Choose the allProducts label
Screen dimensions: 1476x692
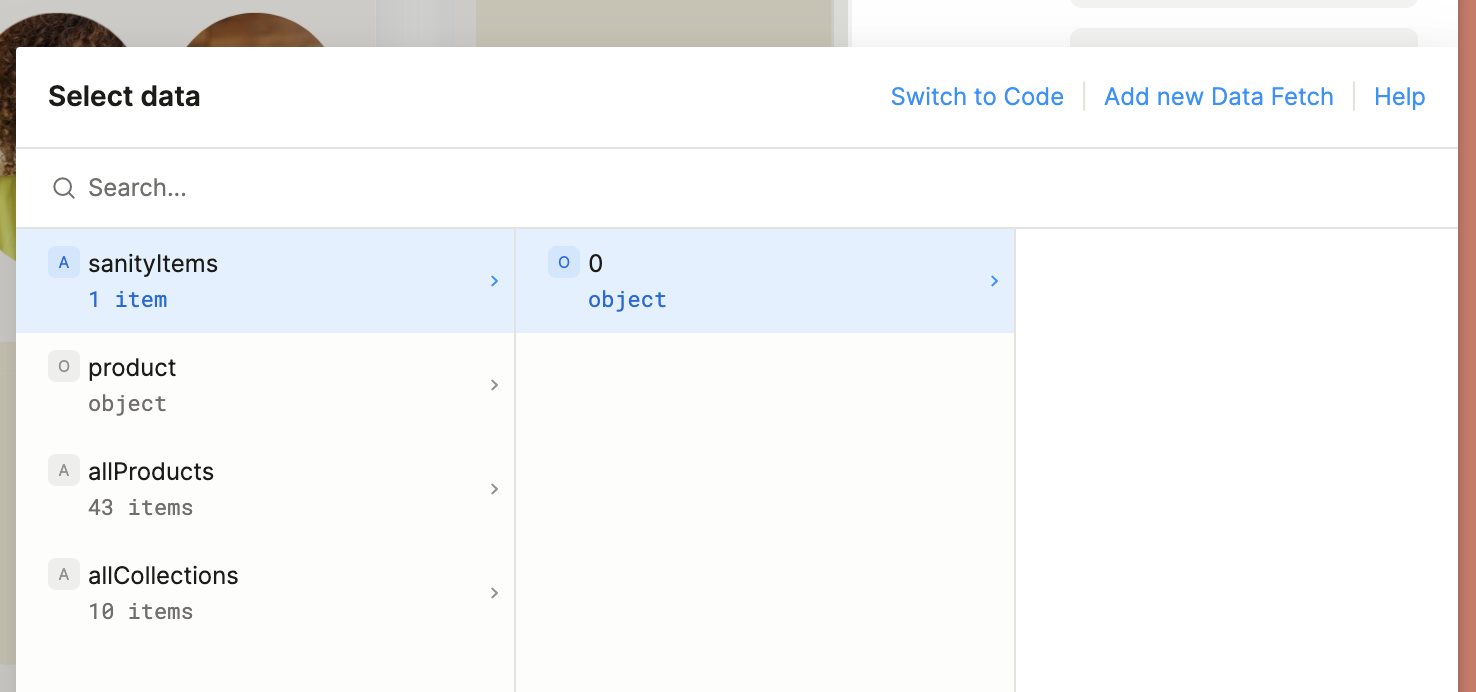pos(151,472)
